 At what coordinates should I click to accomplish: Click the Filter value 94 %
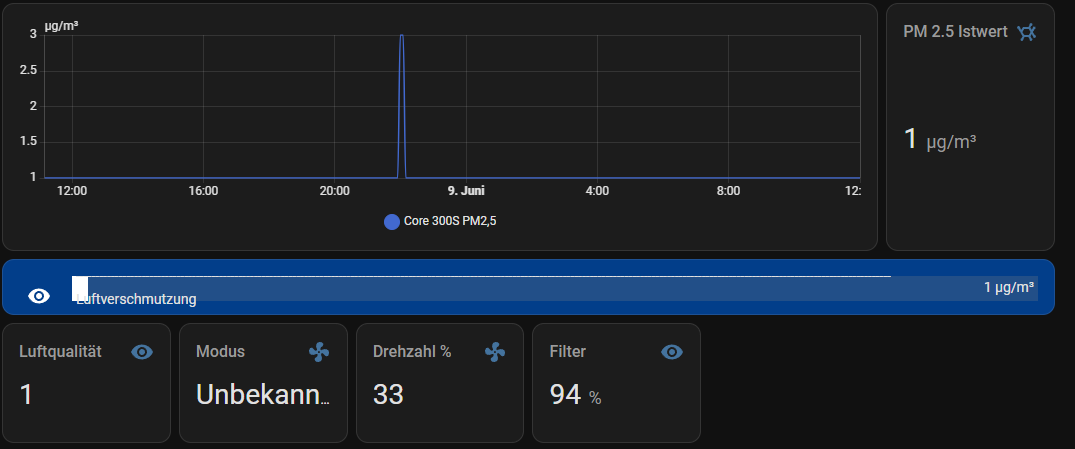(575, 396)
